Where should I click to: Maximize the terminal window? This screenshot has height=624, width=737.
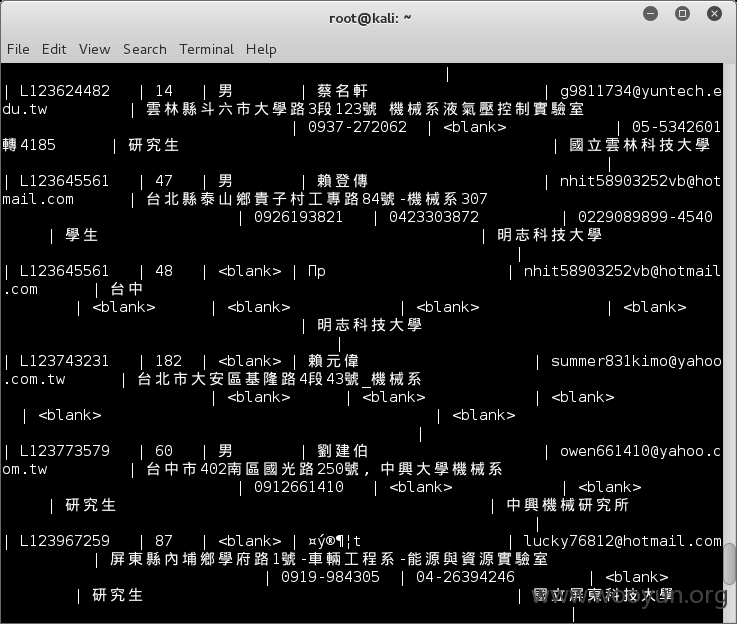coord(682,14)
